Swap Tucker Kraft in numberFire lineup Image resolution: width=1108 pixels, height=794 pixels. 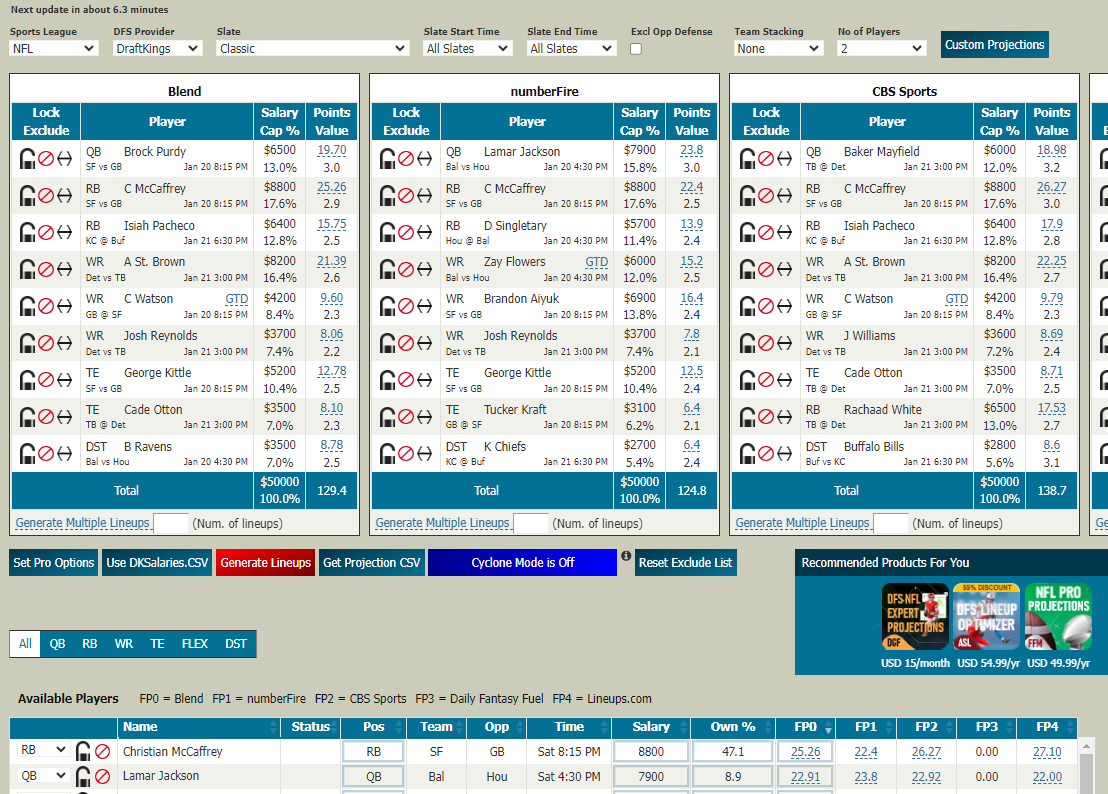pyautogui.click(x=424, y=417)
